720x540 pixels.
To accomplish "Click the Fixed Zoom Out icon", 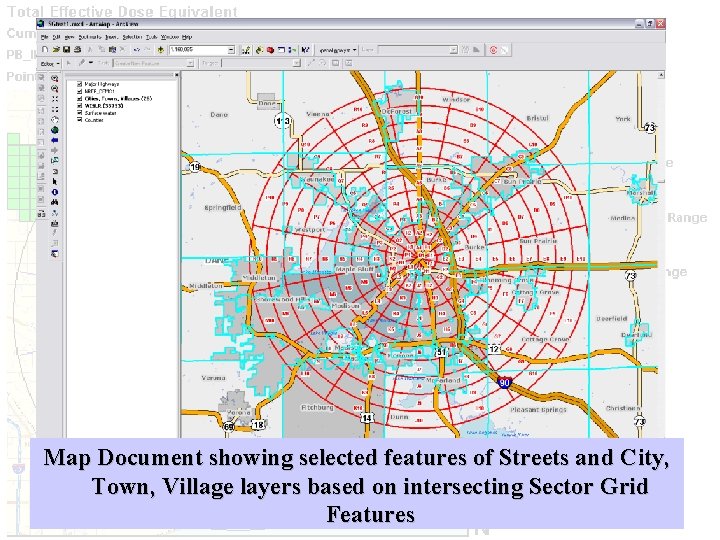I will coord(55,109).
